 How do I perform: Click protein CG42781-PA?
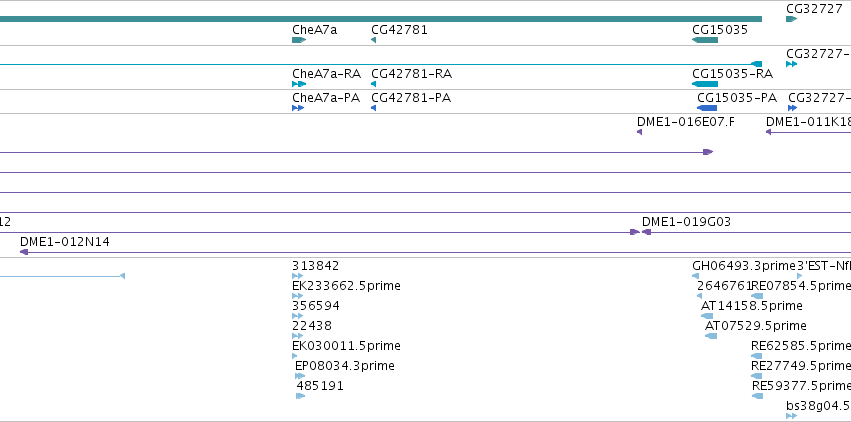pos(373,108)
